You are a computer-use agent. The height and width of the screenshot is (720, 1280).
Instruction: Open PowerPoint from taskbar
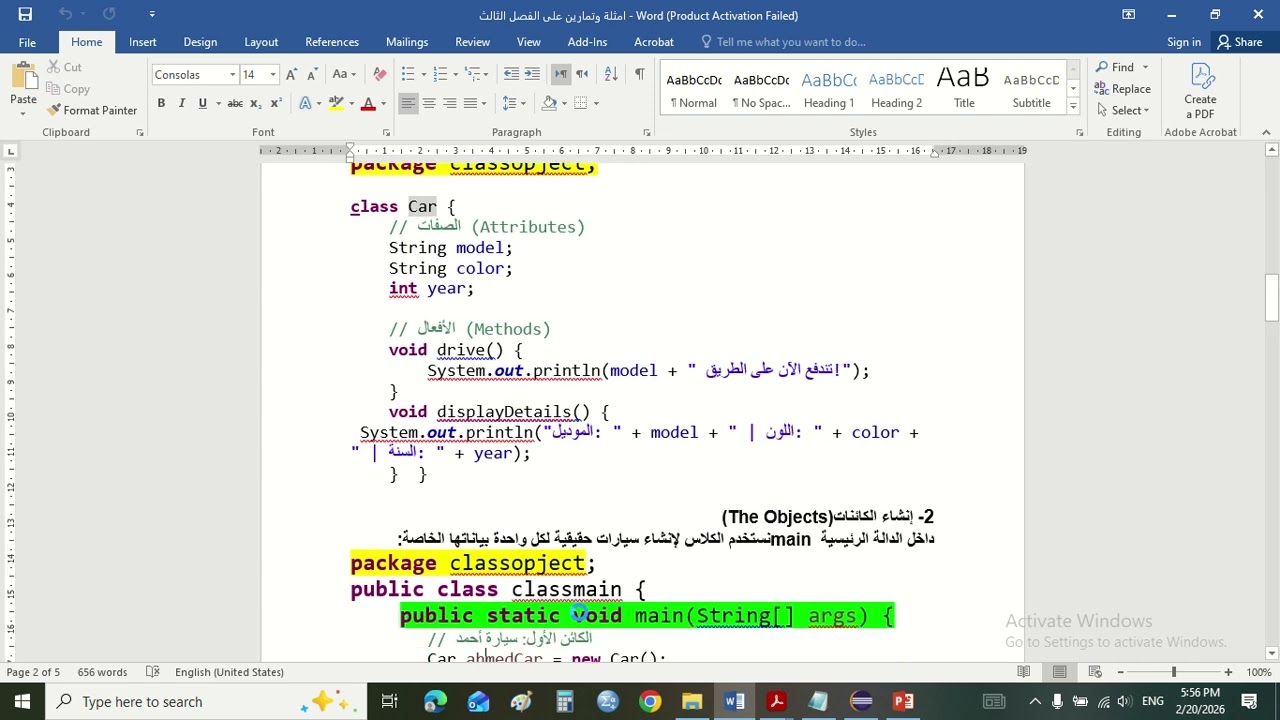(x=903, y=702)
